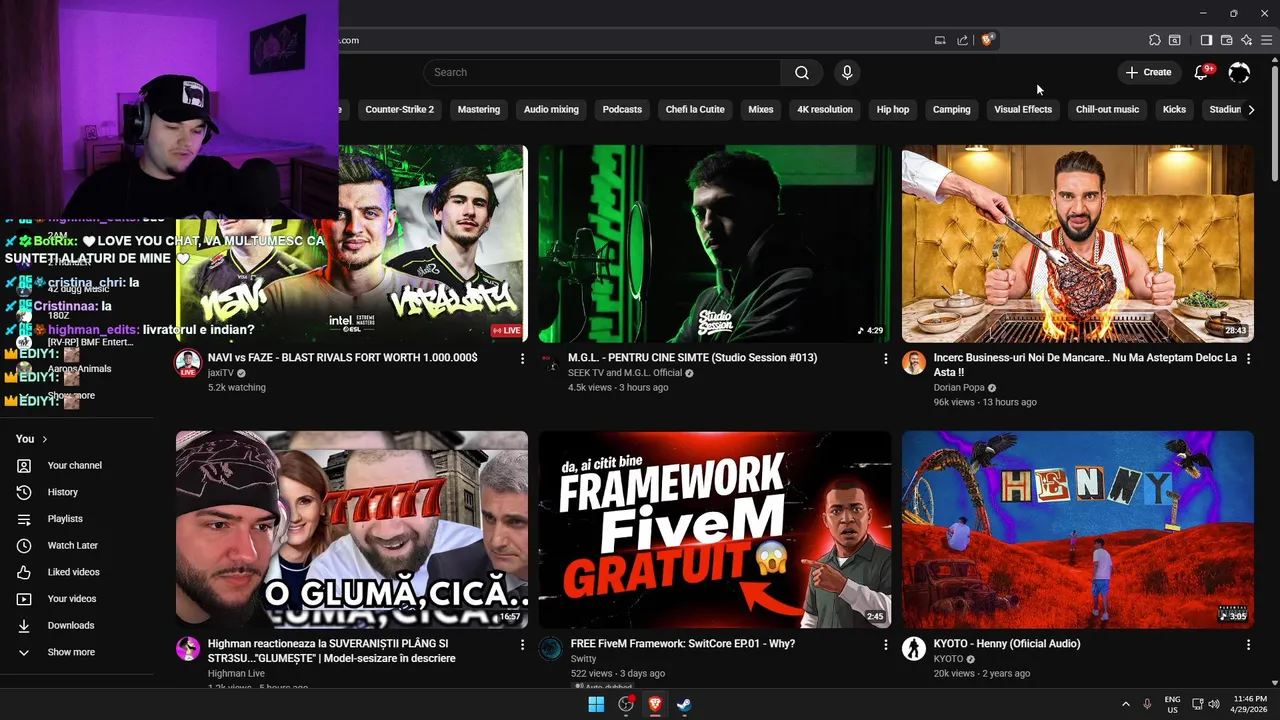Viewport: 1280px width, 720px height.
Task: Open Steam from the taskbar
Action: tap(684, 704)
